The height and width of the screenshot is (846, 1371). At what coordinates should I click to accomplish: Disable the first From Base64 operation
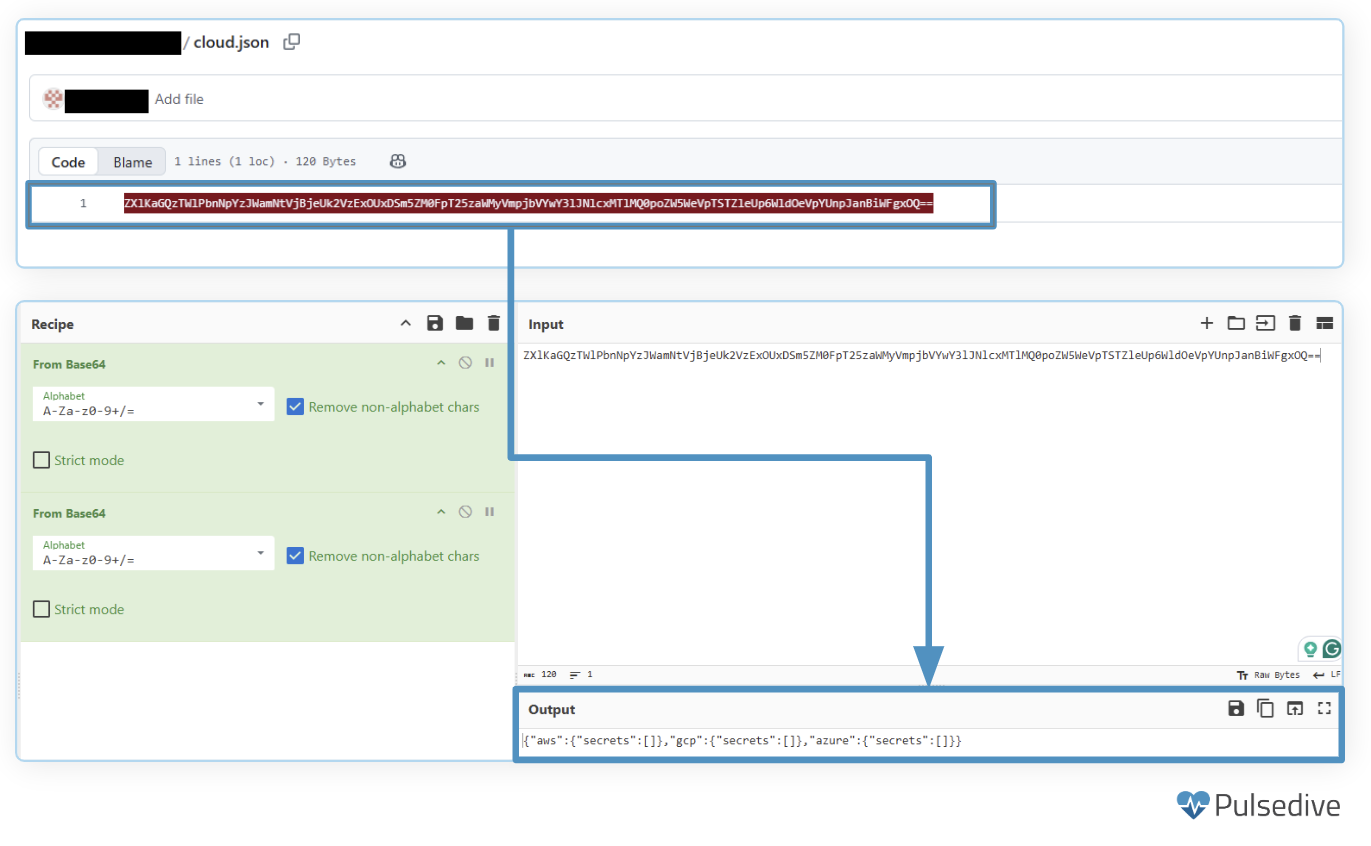pyautogui.click(x=465, y=363)
